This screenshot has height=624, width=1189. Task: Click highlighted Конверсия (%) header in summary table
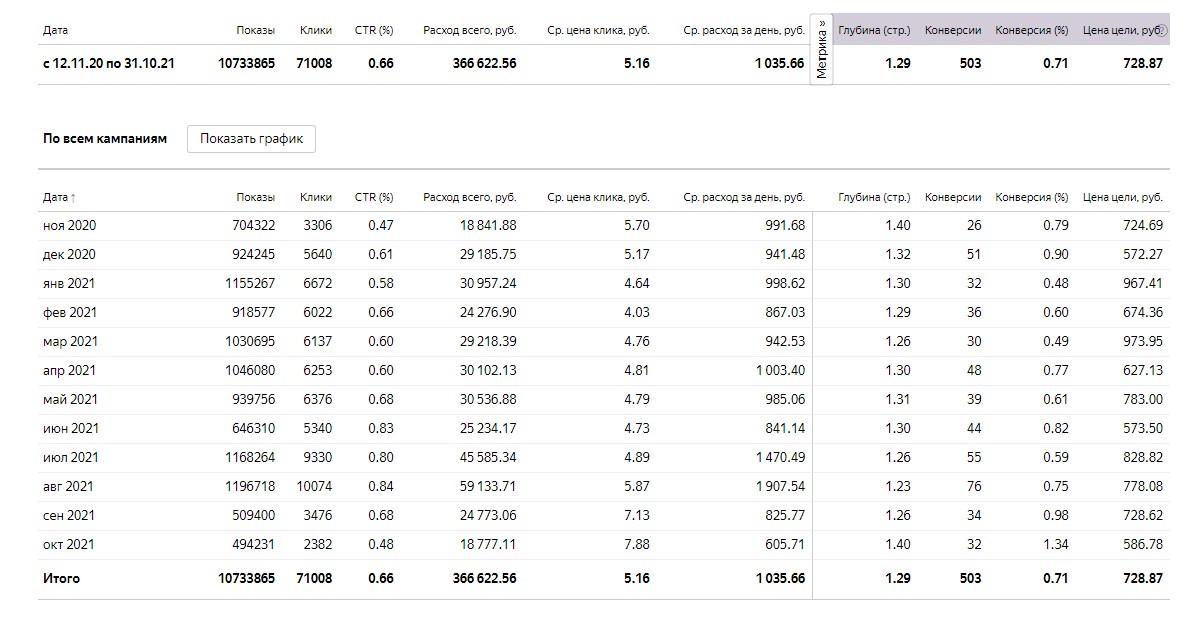1031,31
